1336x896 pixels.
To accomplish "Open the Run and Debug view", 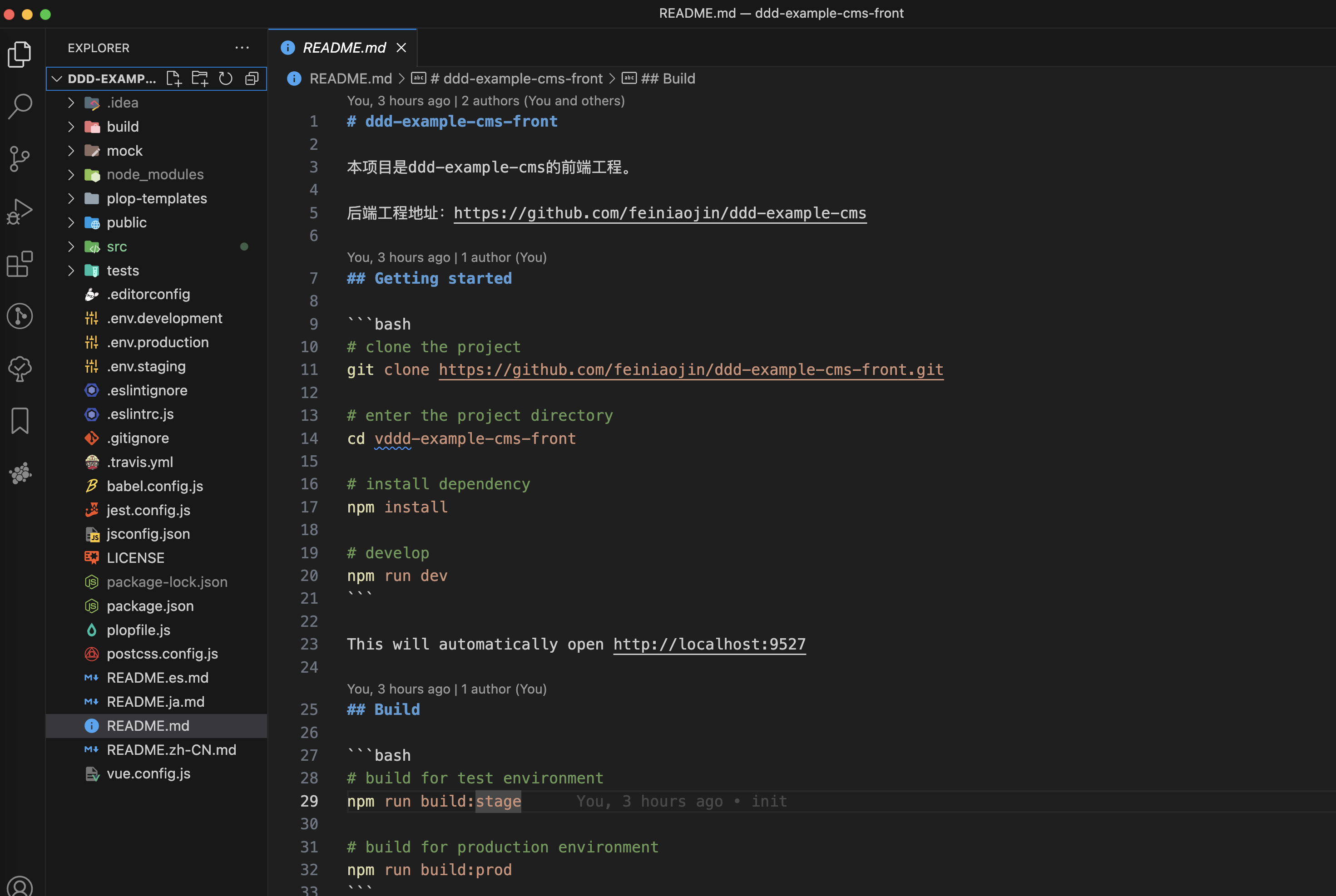I will tap(20, 212).
